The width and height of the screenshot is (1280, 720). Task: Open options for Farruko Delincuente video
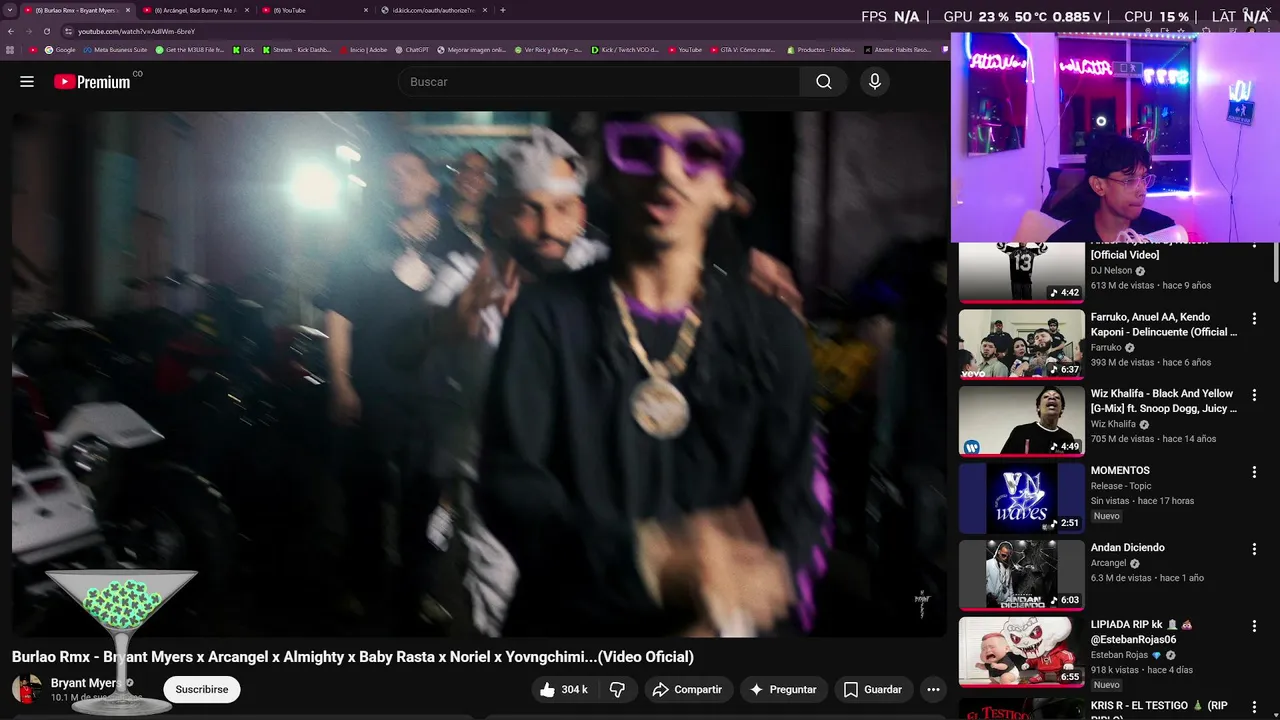point(1254,318)
